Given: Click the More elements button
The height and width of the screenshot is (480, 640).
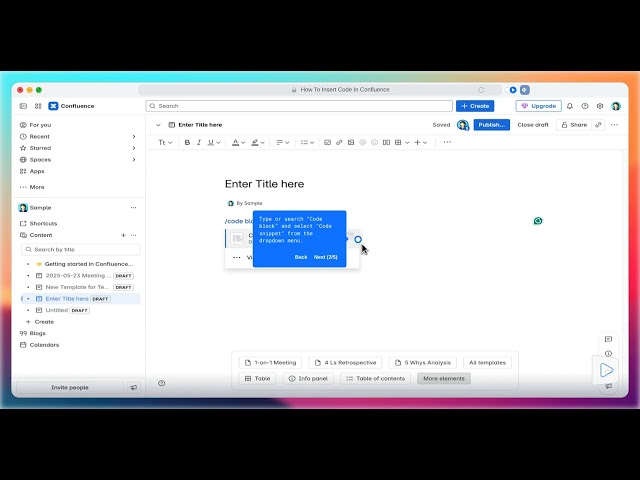Looking at the screenshot, I should pyautogui.click(x=444, y=378).
